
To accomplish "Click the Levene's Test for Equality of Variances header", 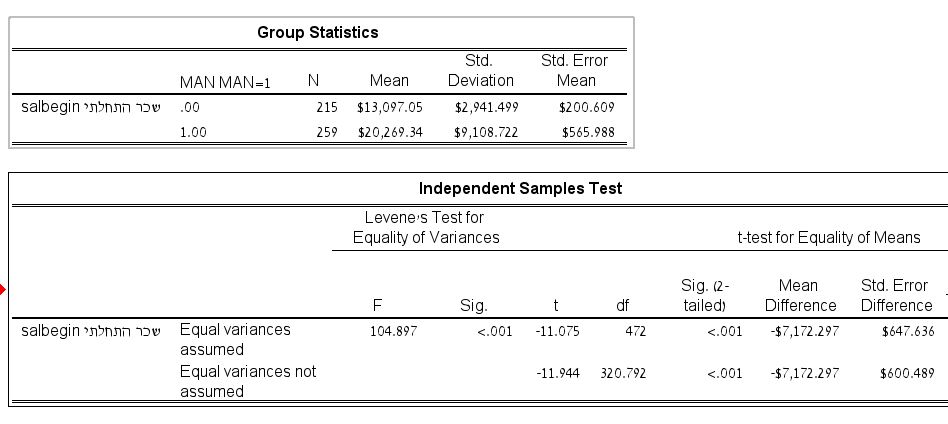I will [426, 227].
